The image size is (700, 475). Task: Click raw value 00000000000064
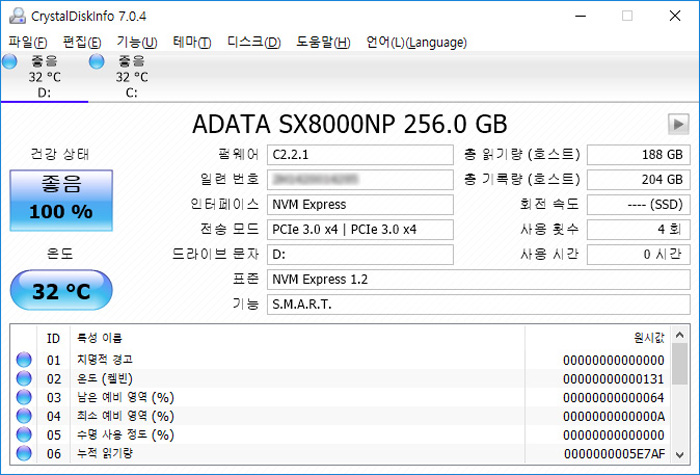[613, 398]
